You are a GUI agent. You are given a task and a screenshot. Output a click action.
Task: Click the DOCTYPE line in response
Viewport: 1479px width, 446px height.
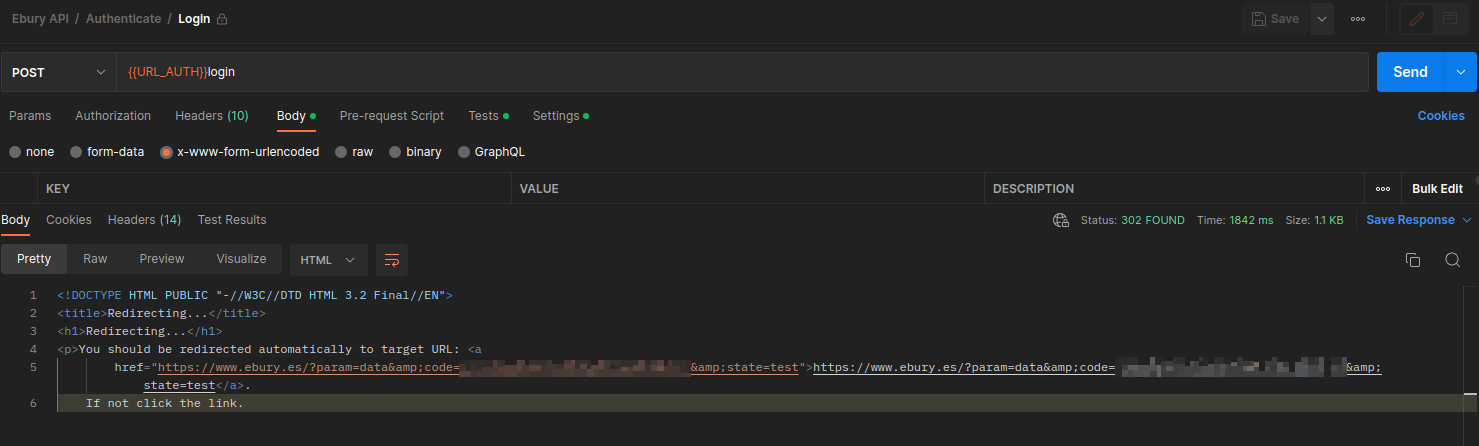(255, 295)
